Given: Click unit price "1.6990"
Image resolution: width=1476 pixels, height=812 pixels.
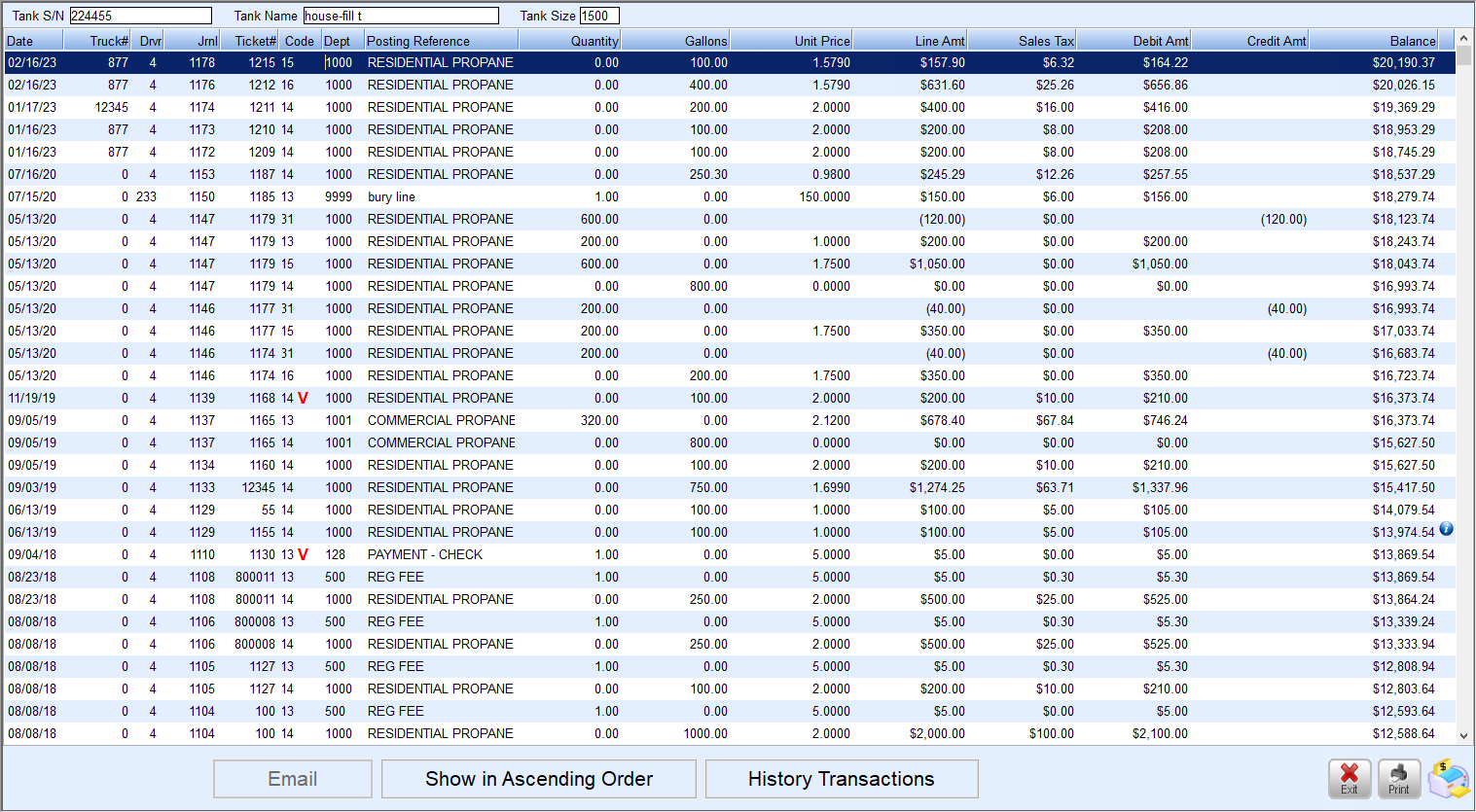Looking at the screenshot, I should coord(832,487).
